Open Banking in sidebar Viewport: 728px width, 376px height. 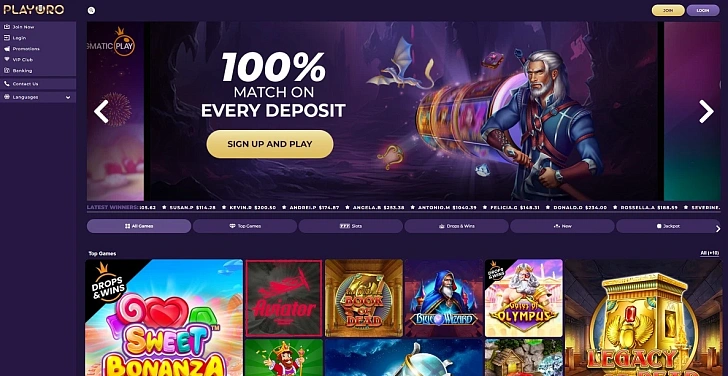click(x=38, y=71)
